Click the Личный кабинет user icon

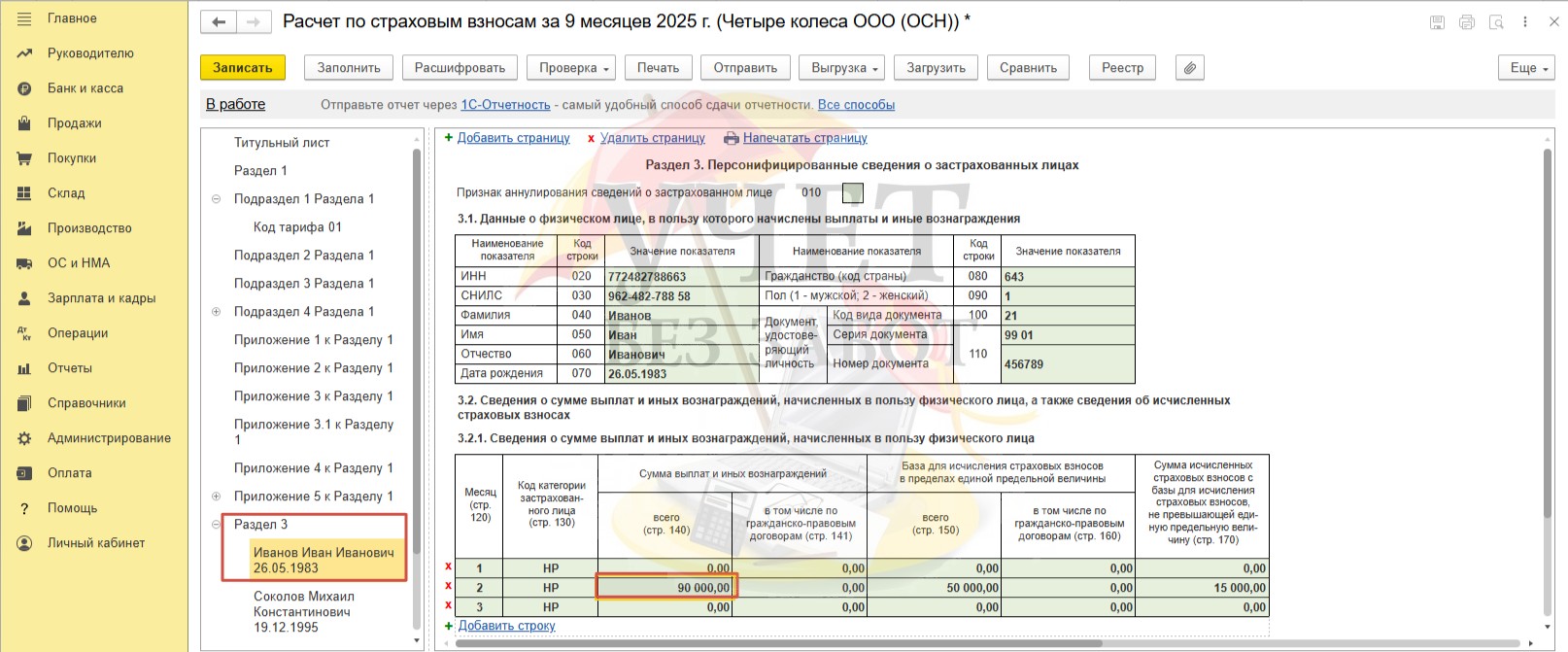click(x=24, y=543)
